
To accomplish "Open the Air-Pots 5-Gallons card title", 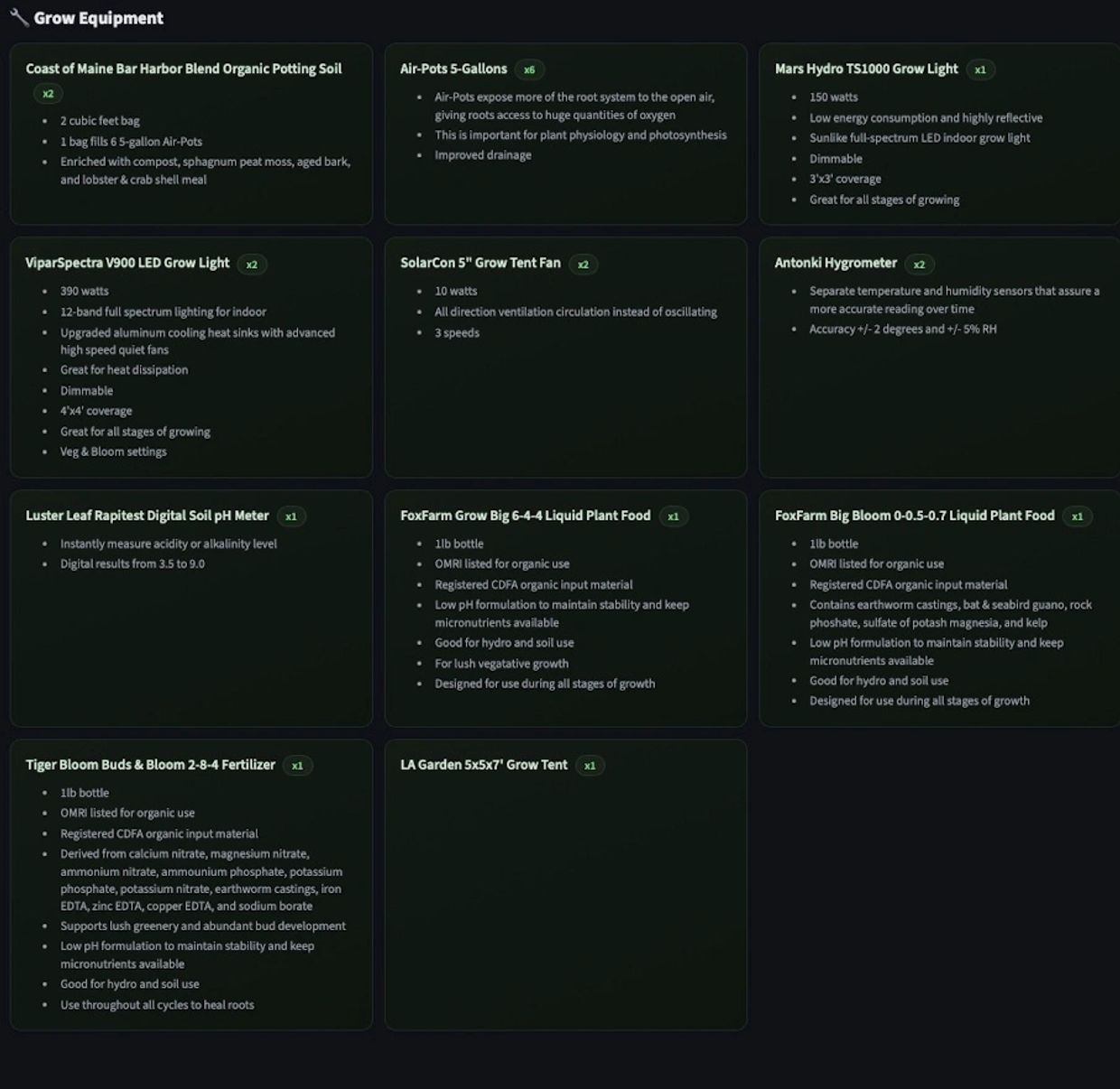I will [x=453, y=69].
